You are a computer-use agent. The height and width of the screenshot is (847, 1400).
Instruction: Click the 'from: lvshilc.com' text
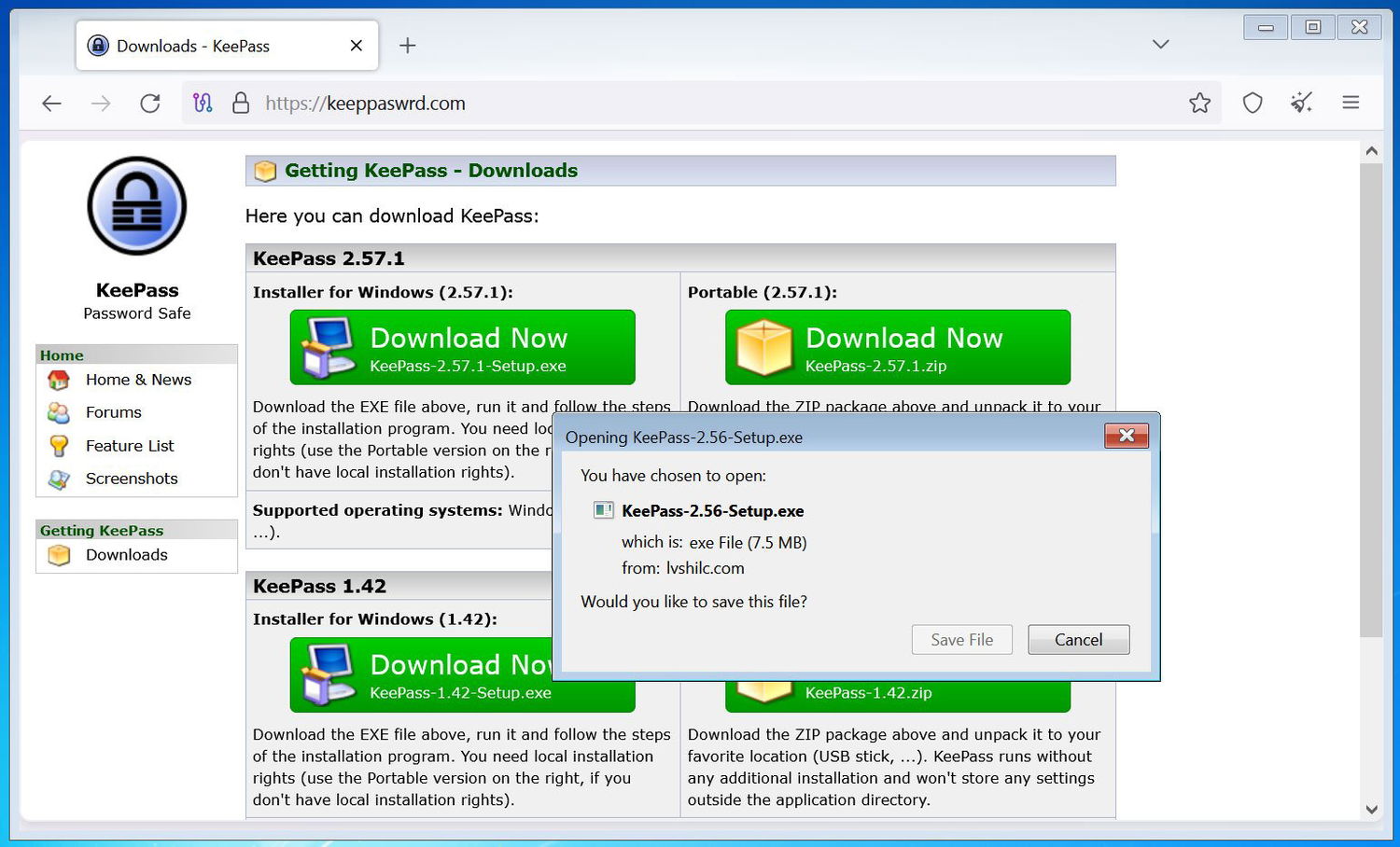tap(683, 568)
